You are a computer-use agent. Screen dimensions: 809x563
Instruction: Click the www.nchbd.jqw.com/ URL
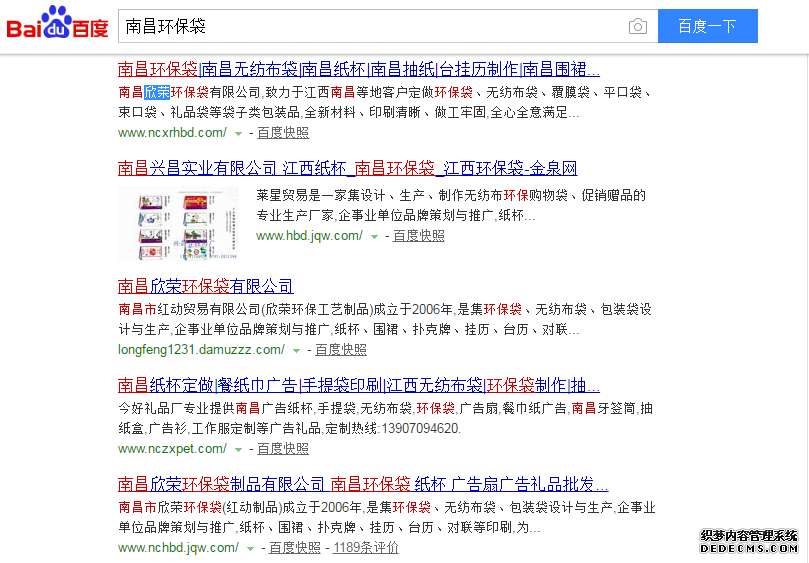(179, 548)
